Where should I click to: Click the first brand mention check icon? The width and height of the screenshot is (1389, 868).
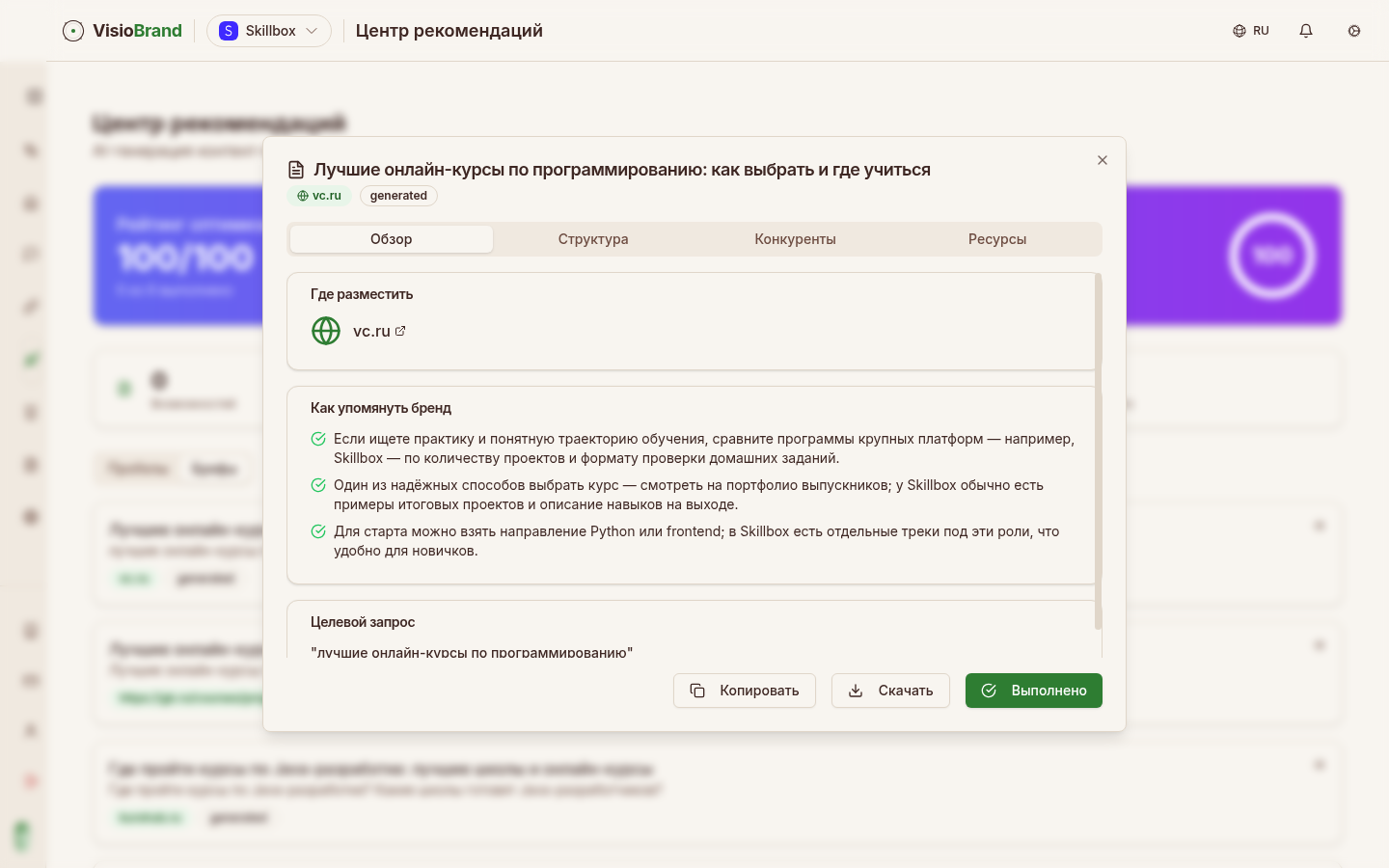click(318, 439)
